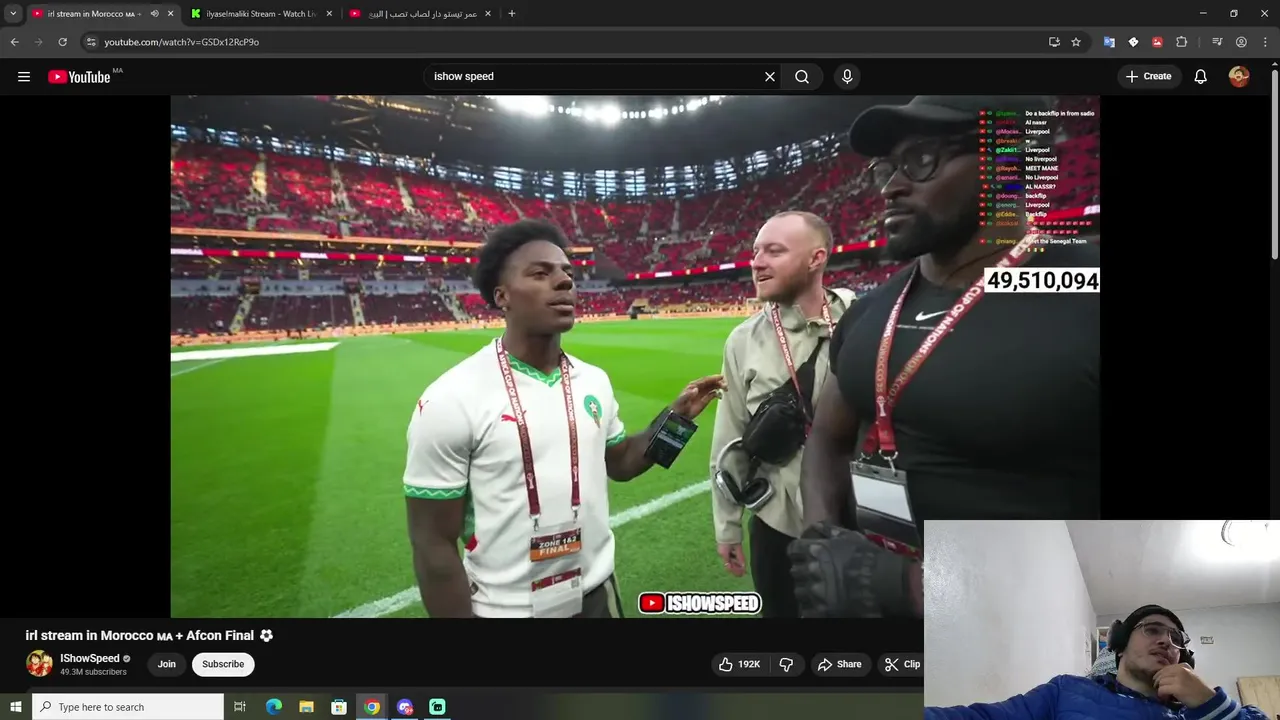The width and height of the screenshot is (1280, 720).
Task: Open YouTube notifications bell
Action: [x=1201, y=76]
